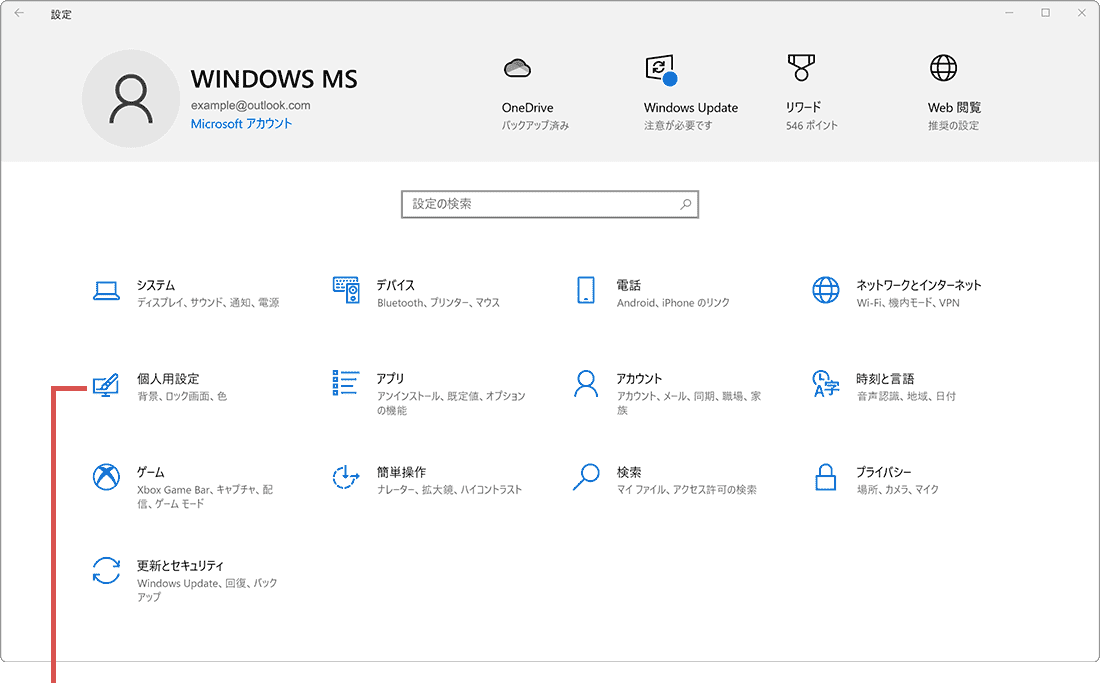This screenshot has width=1100, height=683.
Task: Click the search magnifier in 設定の検索 box
Action: [x=685, y=204]
